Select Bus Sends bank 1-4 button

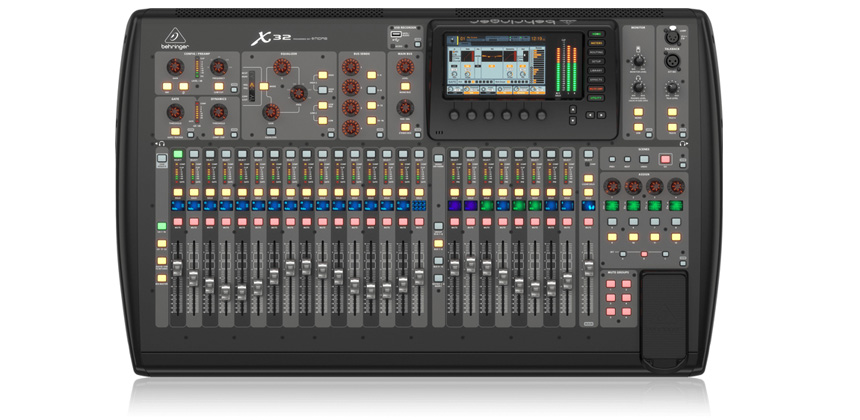click(371, 75)
